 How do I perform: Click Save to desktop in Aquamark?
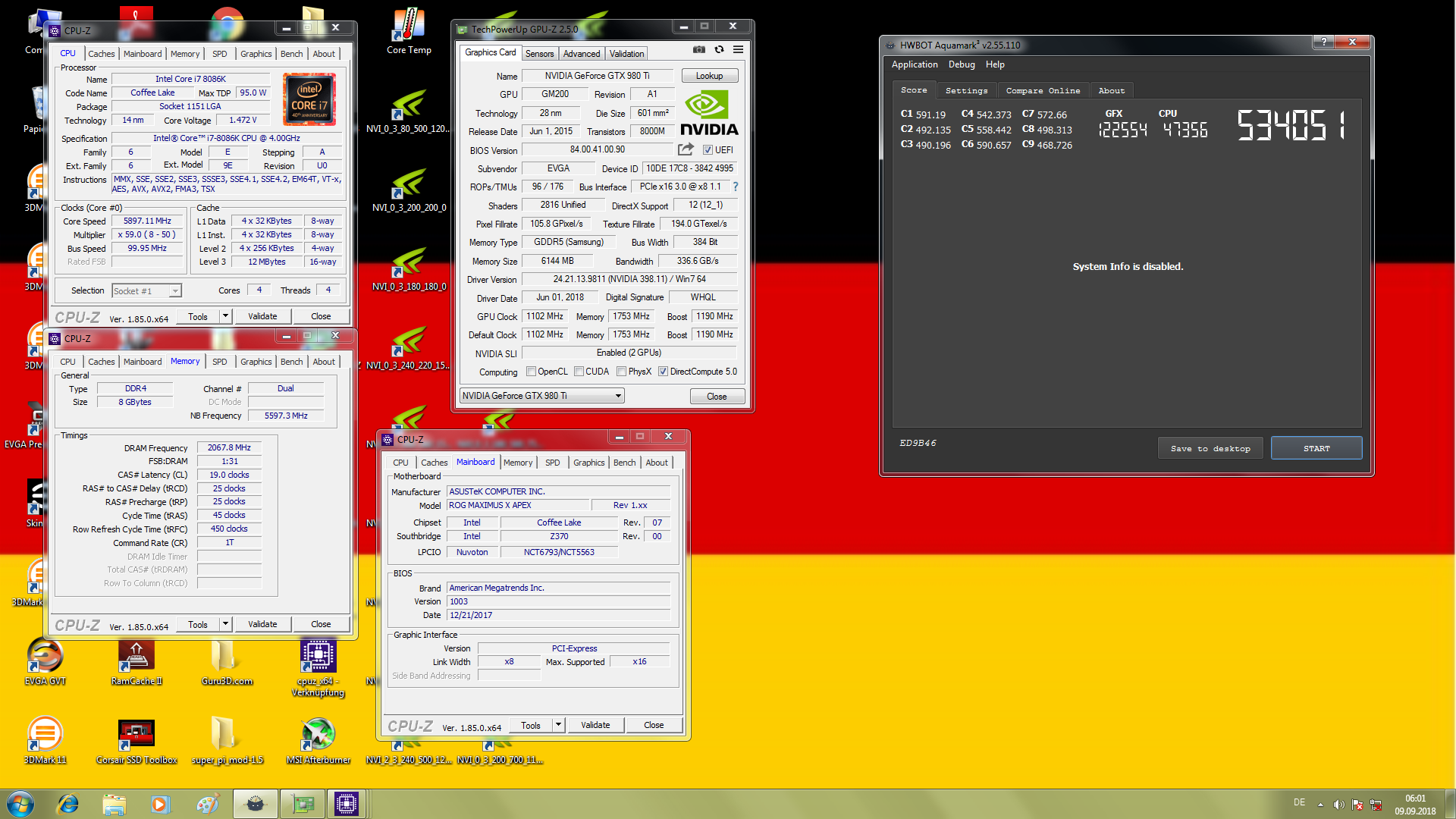click(x=1210, y=448)
